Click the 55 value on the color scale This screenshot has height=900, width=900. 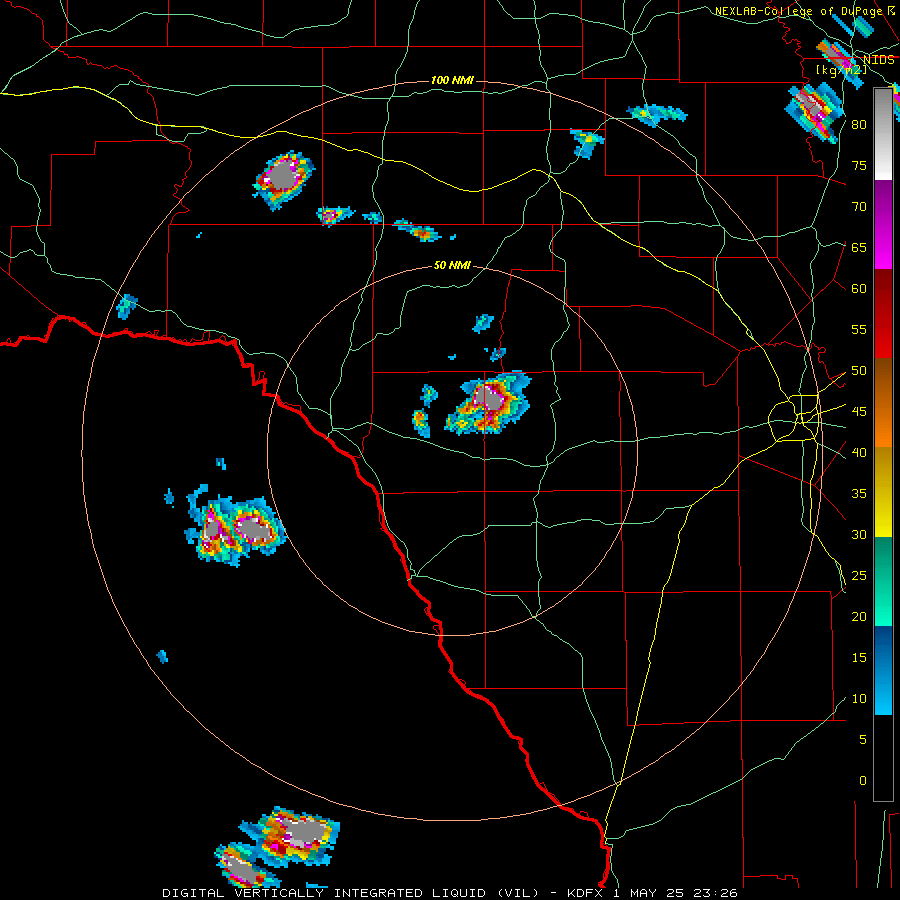pos(859,329)
